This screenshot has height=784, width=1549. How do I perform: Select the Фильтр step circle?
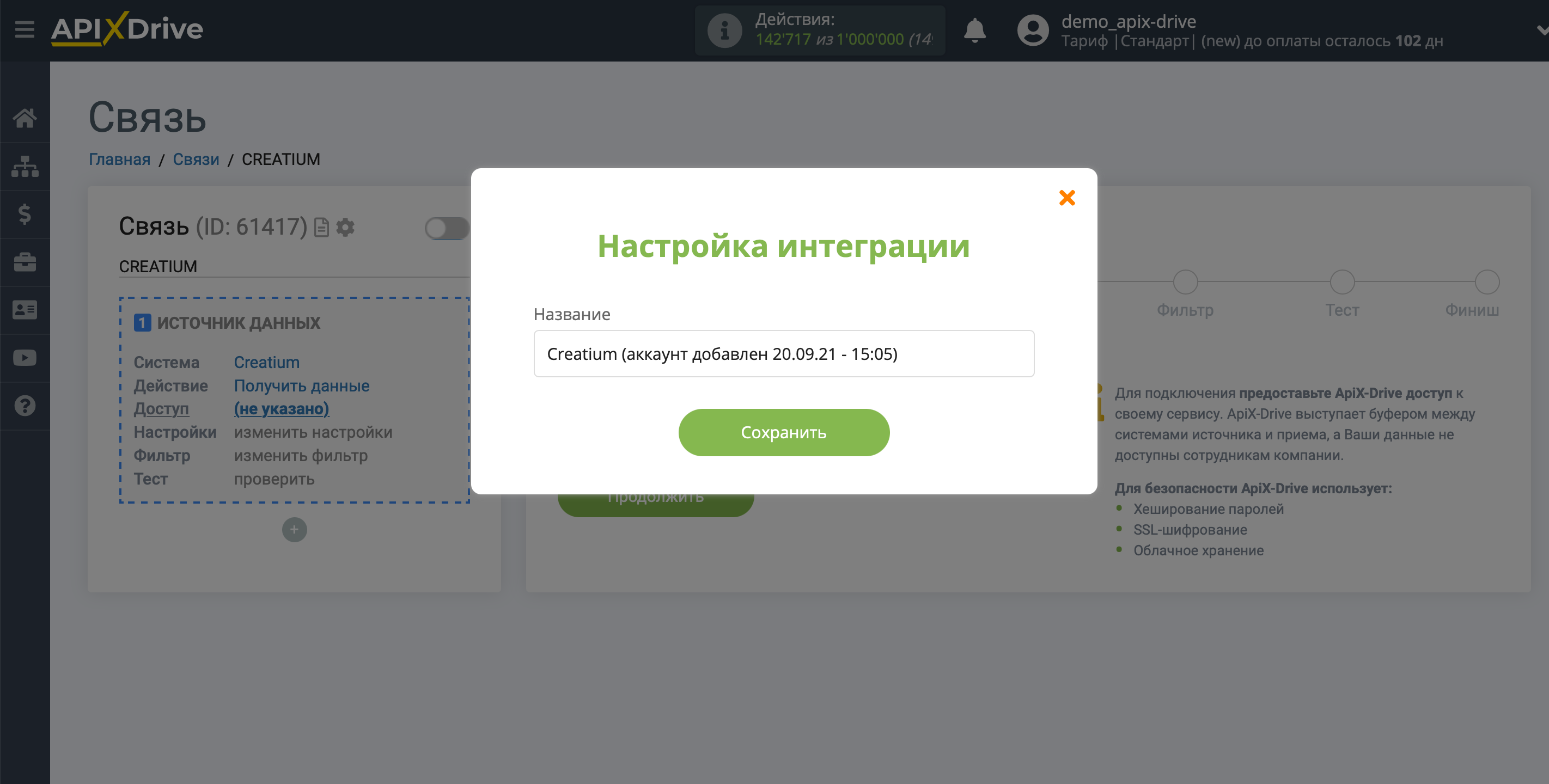(x=1185, y=282)
